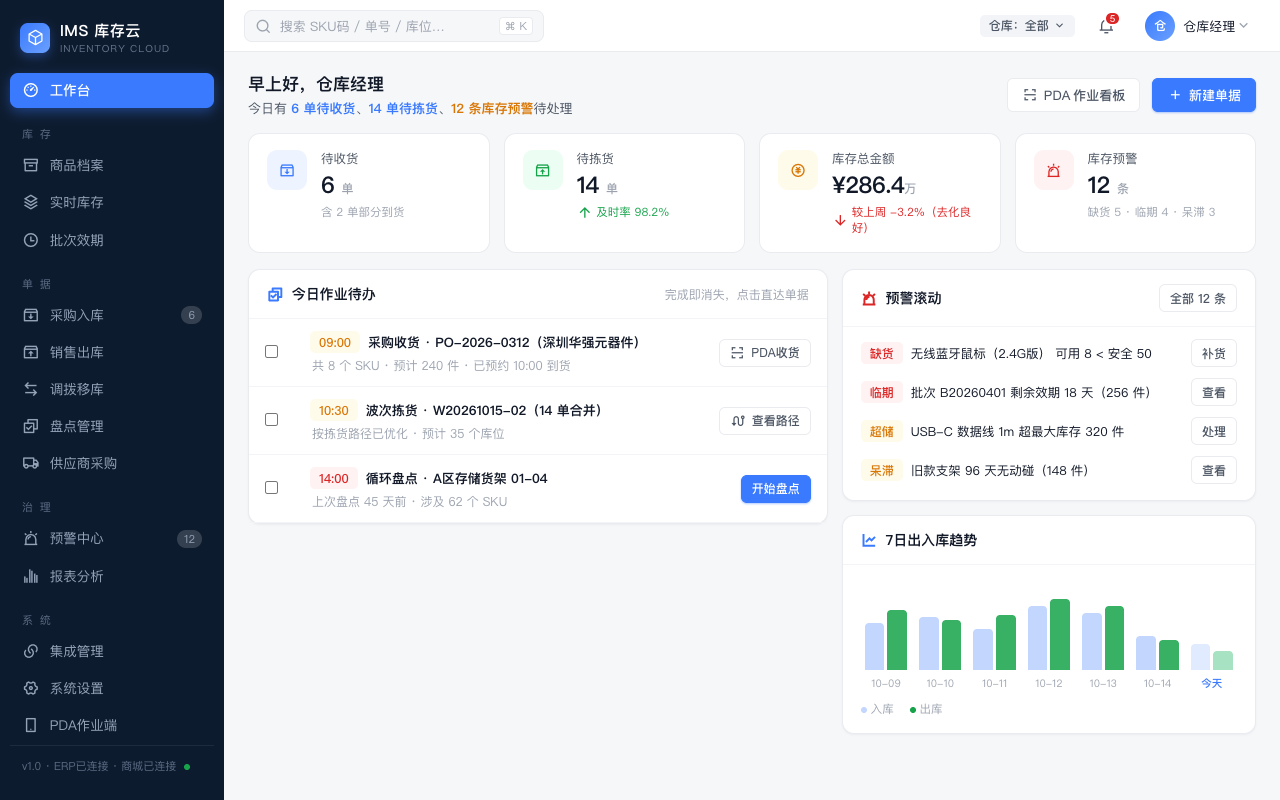The height and width of the screenshot is (800, 1280).
Task: Open 系统设置 in sidebar
Action: (112, 688)
